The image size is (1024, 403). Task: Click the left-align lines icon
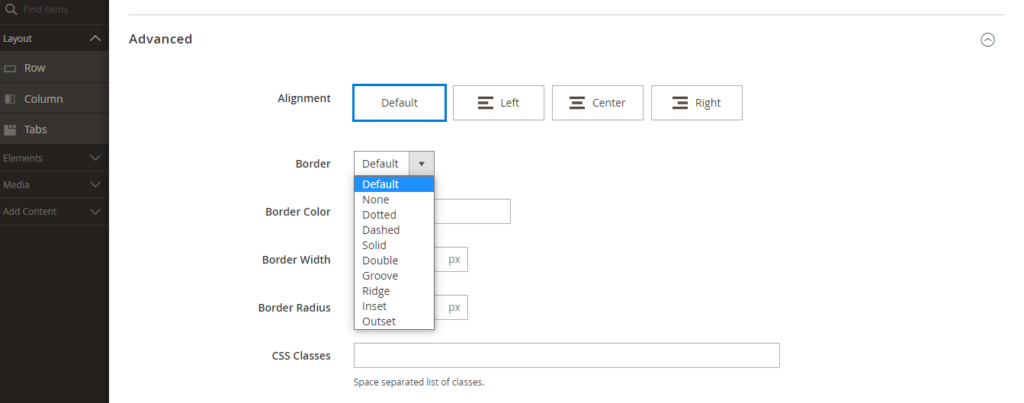coord(485,103)
